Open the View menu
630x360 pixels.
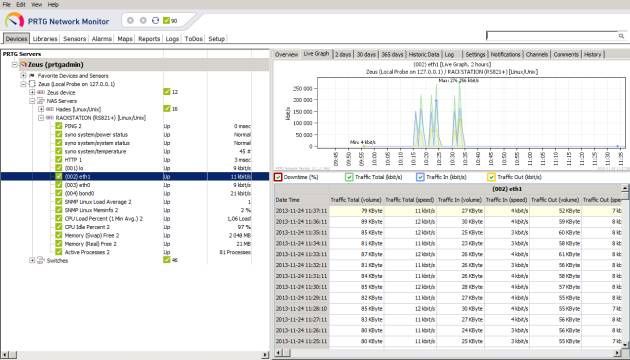point(37,4)
